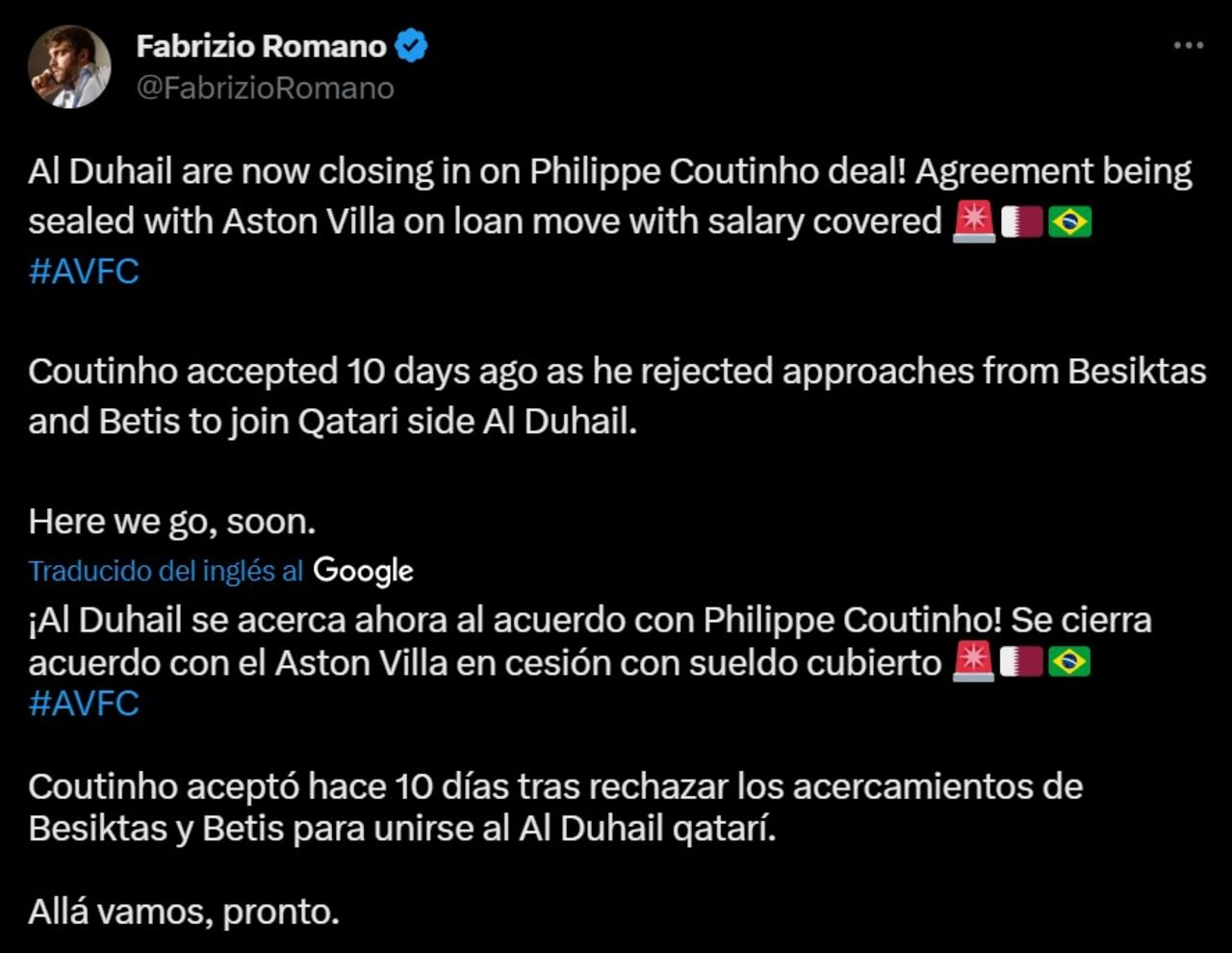Select the @FabrizioRomano handle
The width and height of the screenshot is (1232, 953).
(266, 88)
